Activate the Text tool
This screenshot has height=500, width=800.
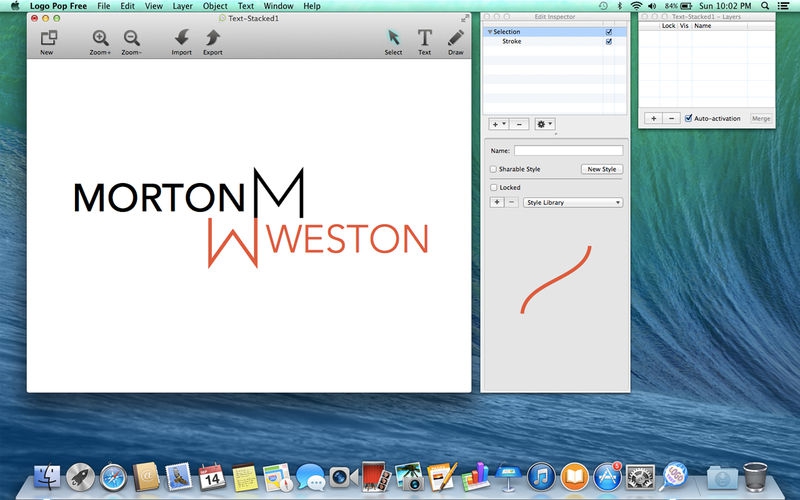pyautogui.click(x=424, y=38)
